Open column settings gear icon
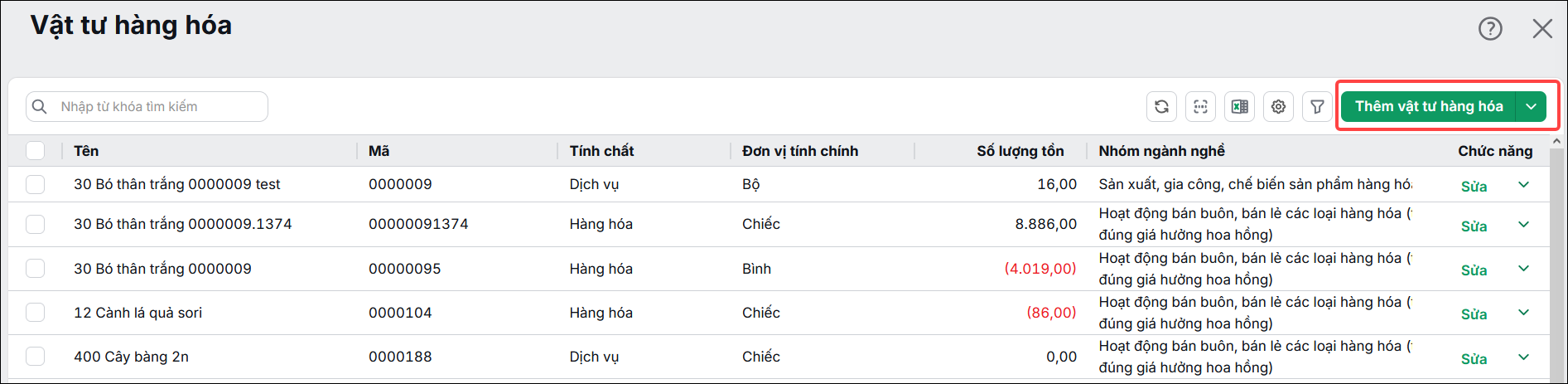 point(1278,106)
